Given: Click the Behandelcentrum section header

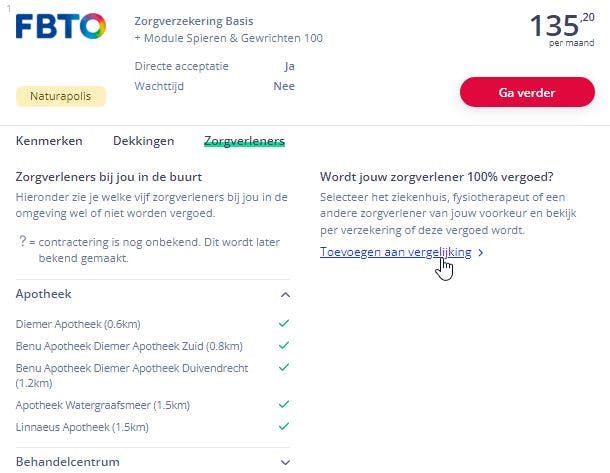Looking at the screenshot, I should 68,462.
